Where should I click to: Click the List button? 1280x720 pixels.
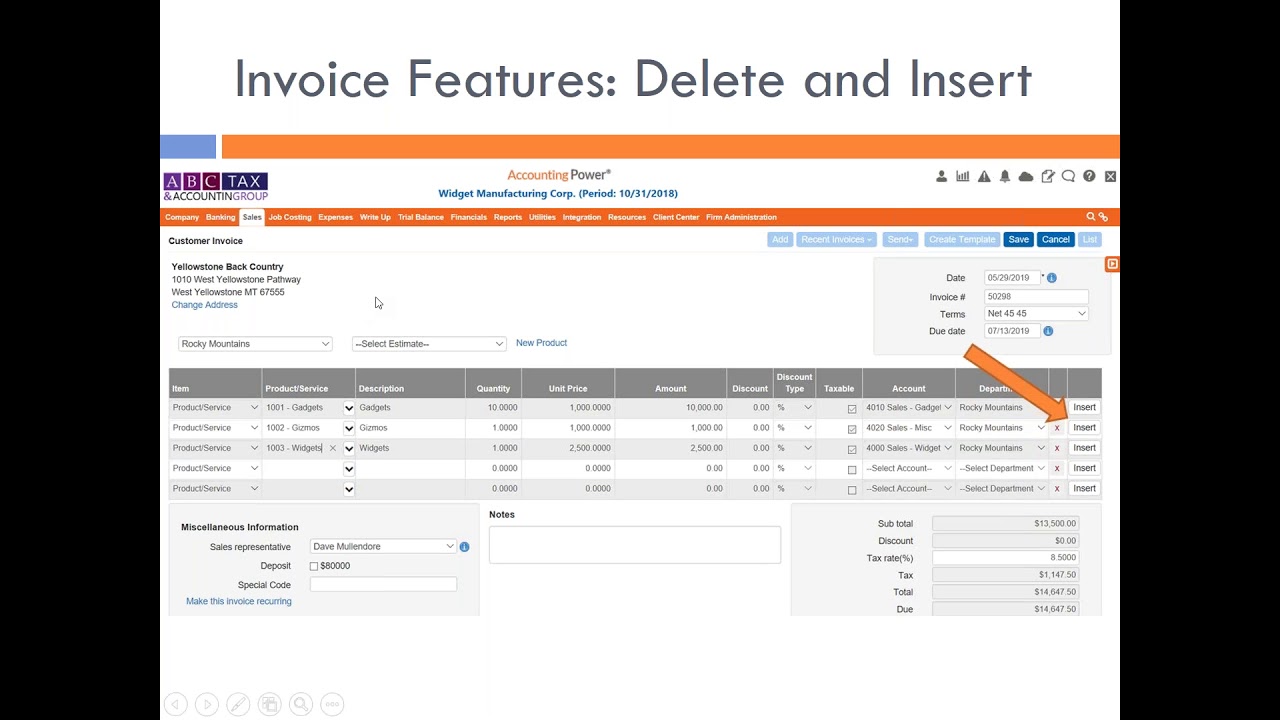tap(1090, 240)
